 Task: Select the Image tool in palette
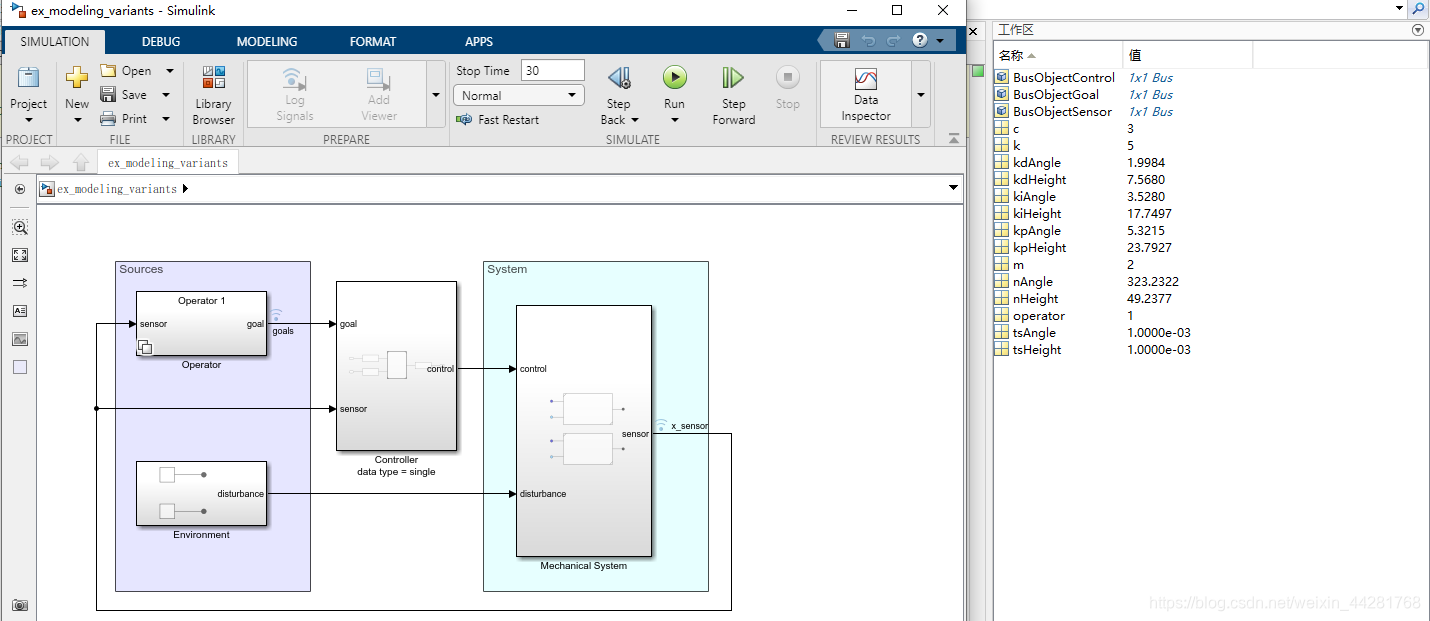[20, 339]
